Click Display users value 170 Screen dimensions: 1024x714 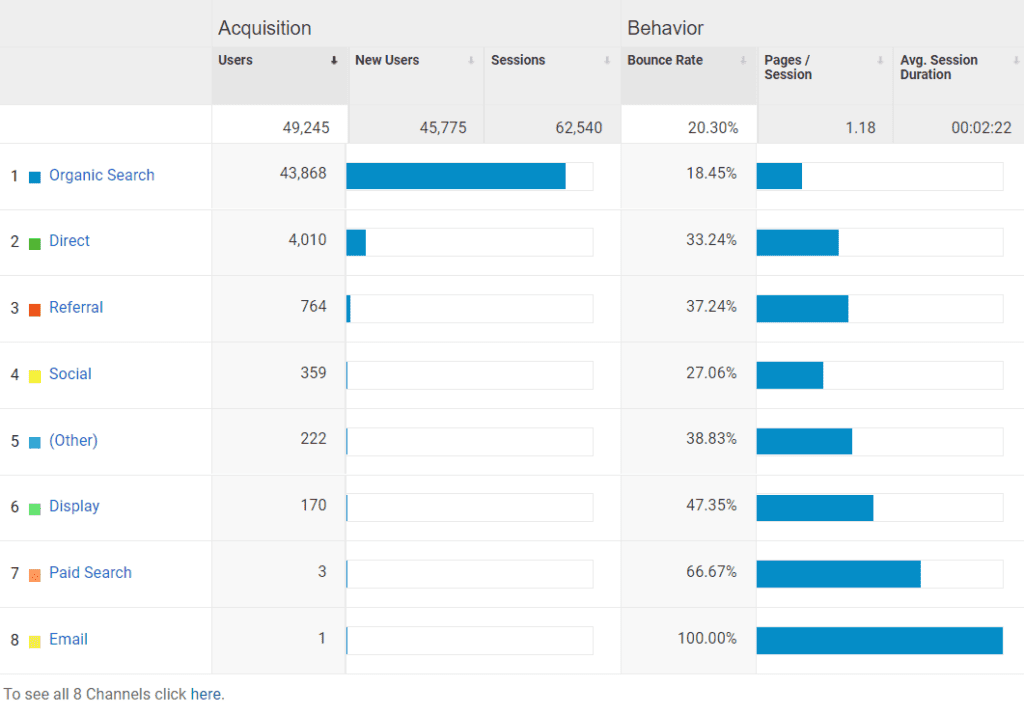click(313, 505)
